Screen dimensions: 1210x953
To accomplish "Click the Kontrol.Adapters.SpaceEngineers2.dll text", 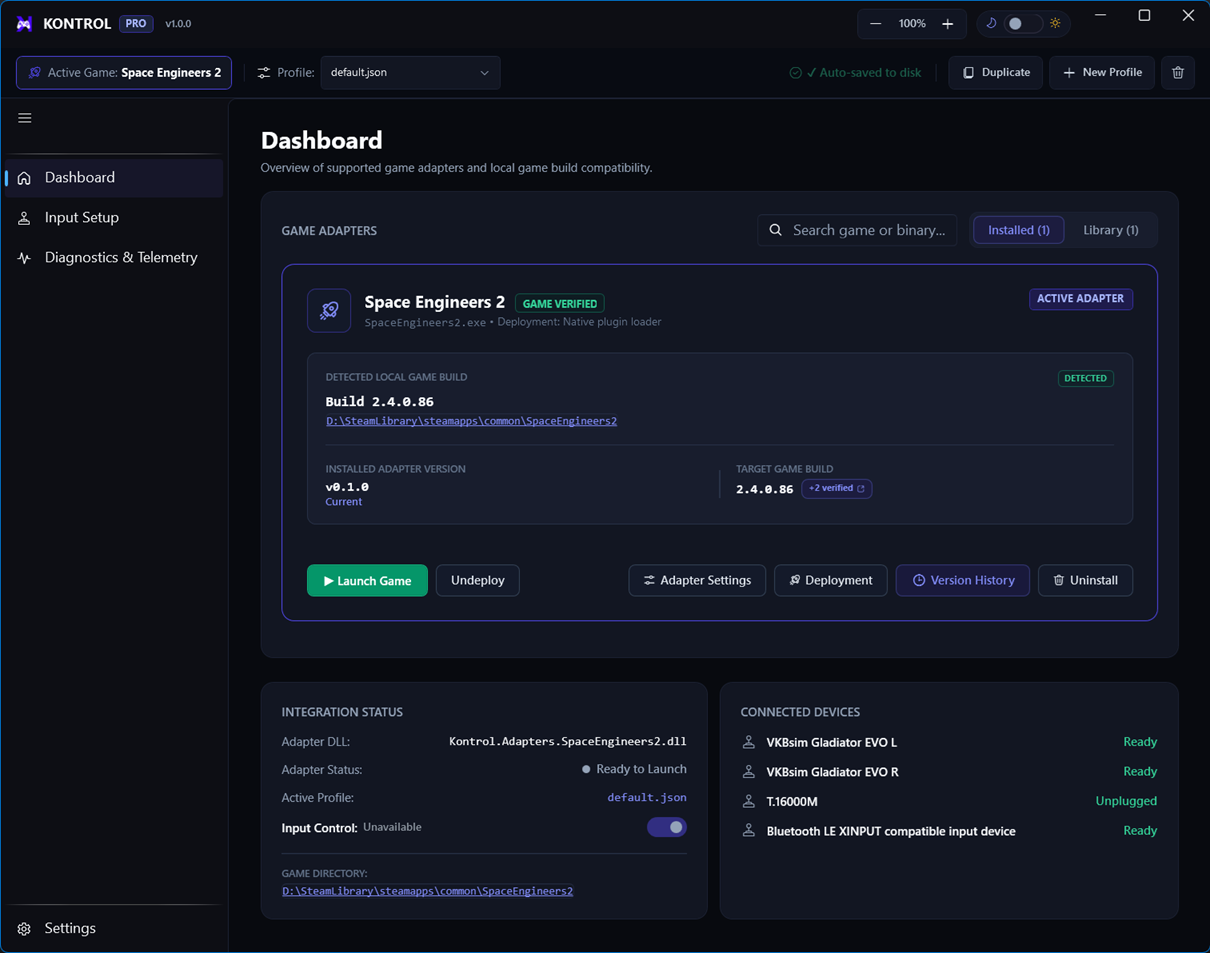I will [568, 742].
